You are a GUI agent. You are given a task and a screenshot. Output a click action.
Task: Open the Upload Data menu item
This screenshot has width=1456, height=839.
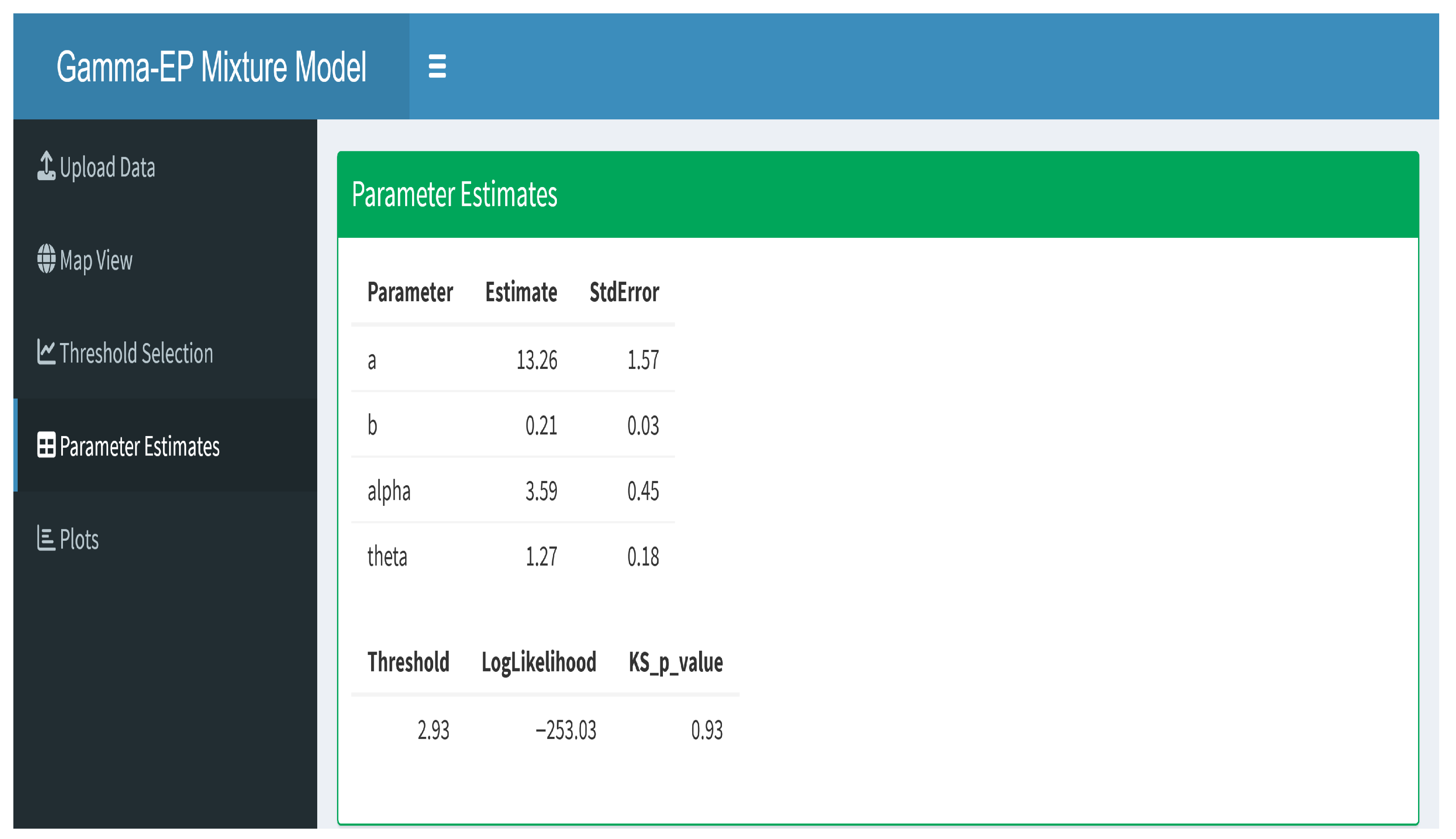[x=165, y=166]
